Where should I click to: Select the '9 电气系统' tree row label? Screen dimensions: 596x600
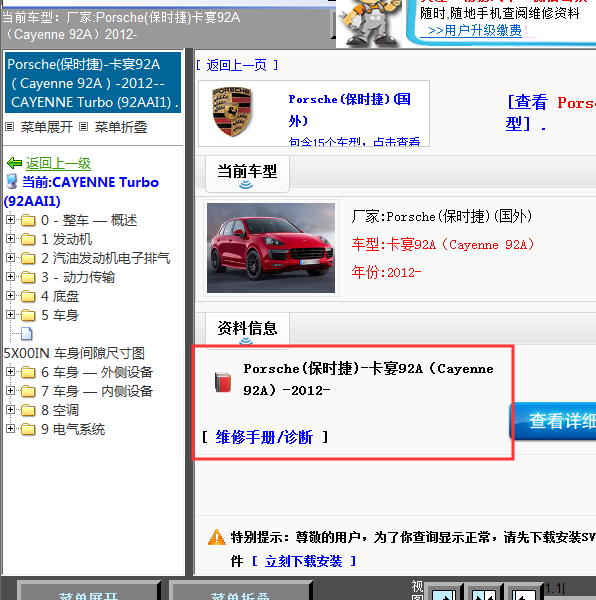73,429
